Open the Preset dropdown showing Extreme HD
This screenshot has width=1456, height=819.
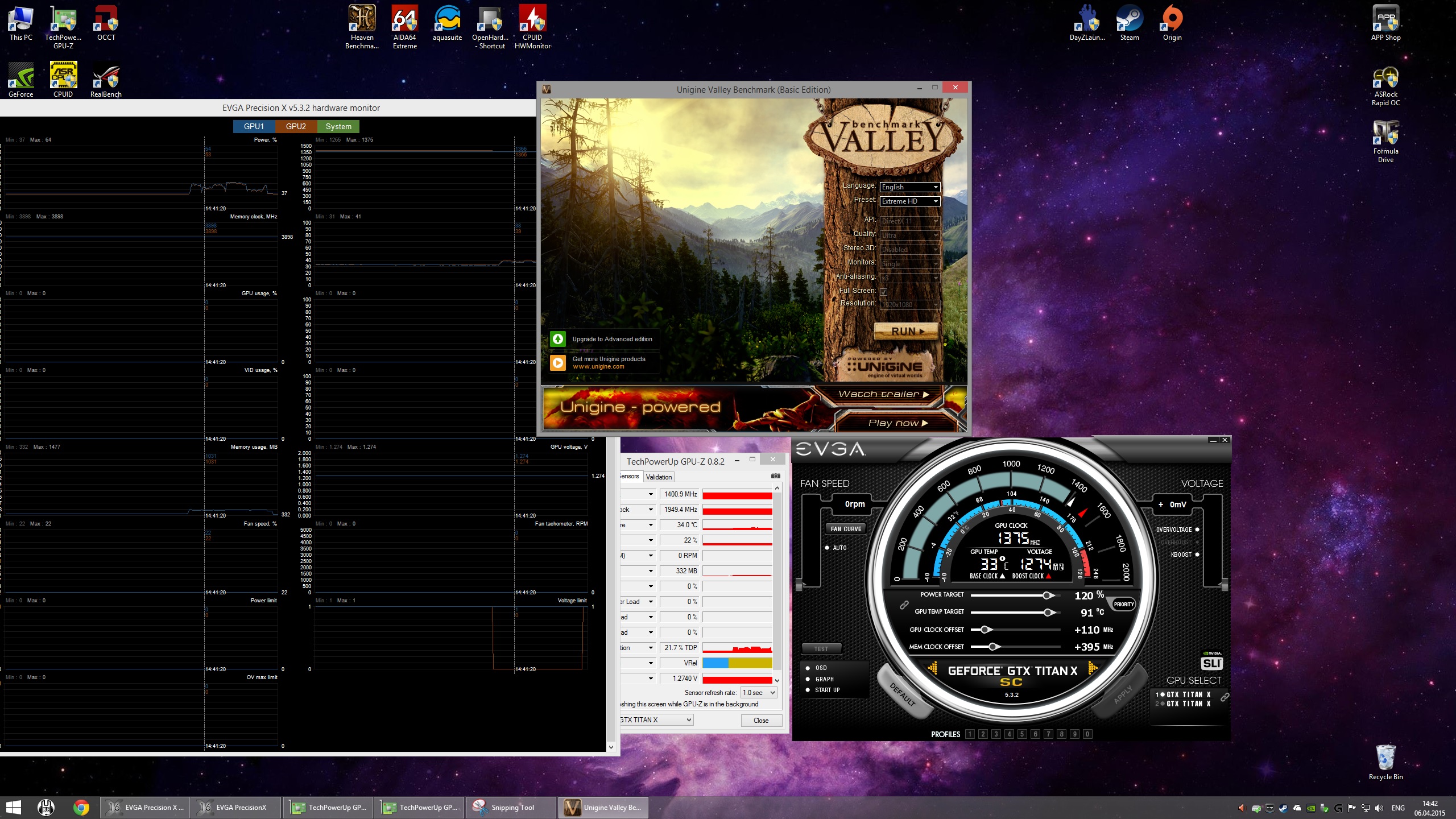(910, 201)
